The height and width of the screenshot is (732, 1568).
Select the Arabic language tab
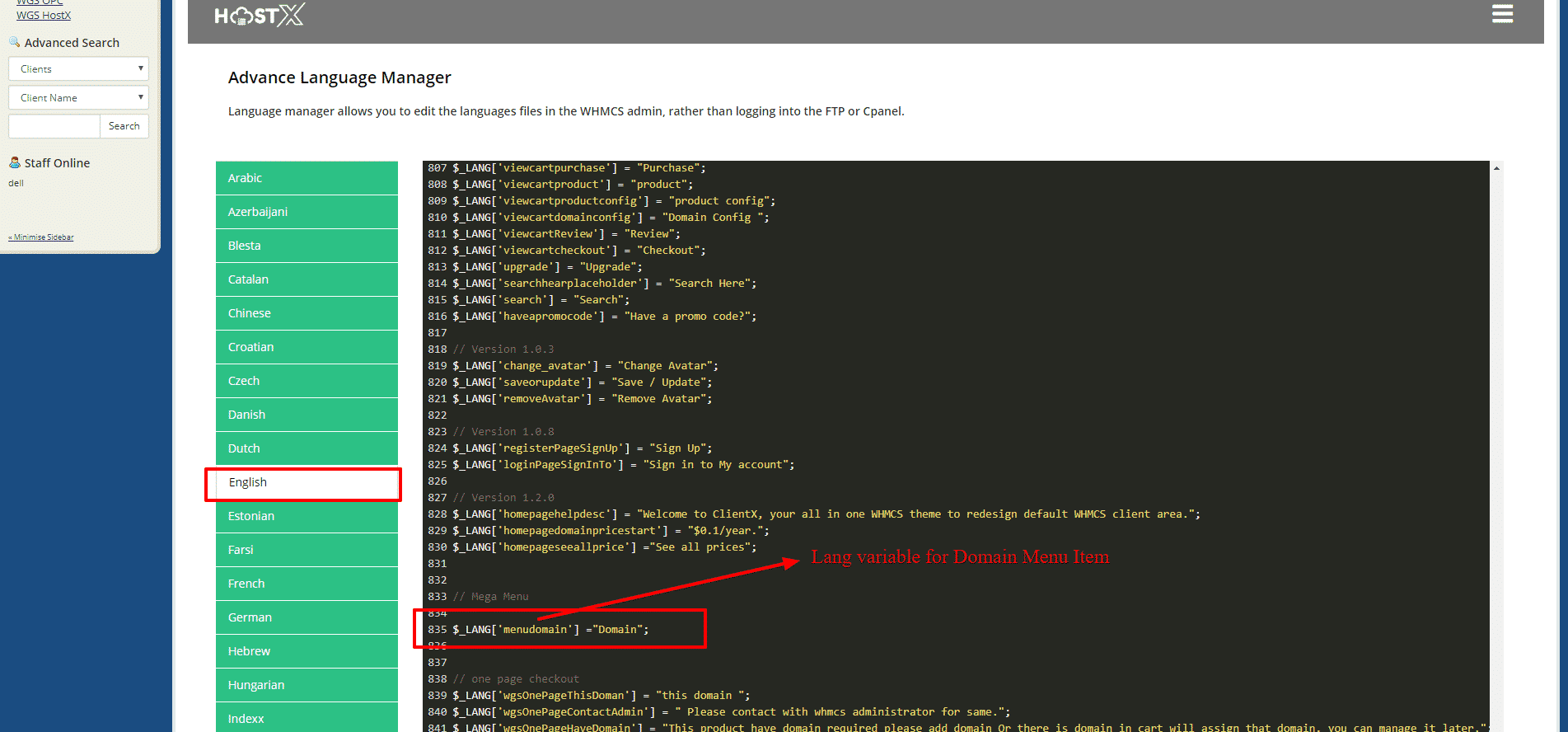[307, 178]
